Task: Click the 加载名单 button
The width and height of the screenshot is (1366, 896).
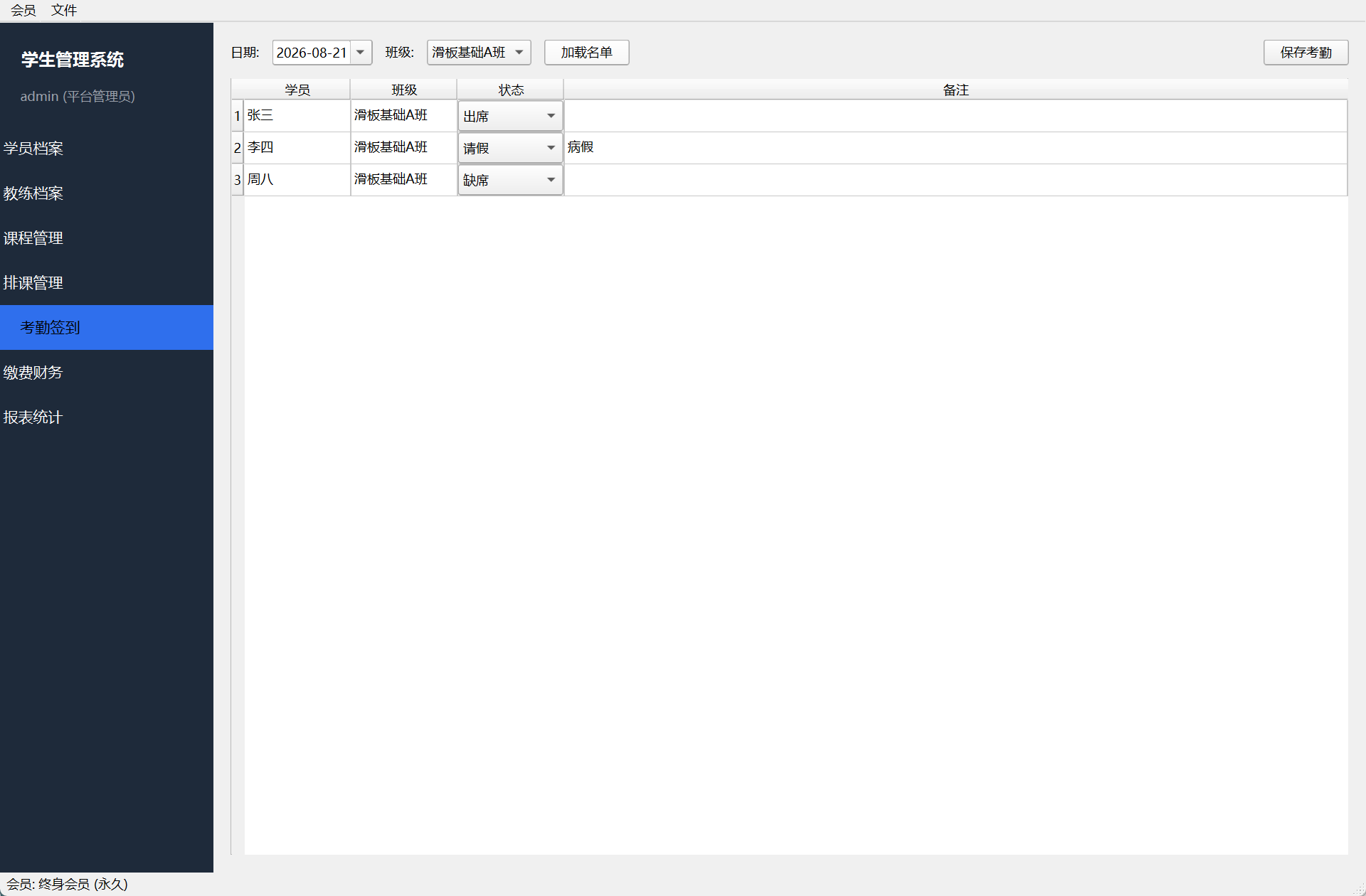Action: [x=587, y=53]
